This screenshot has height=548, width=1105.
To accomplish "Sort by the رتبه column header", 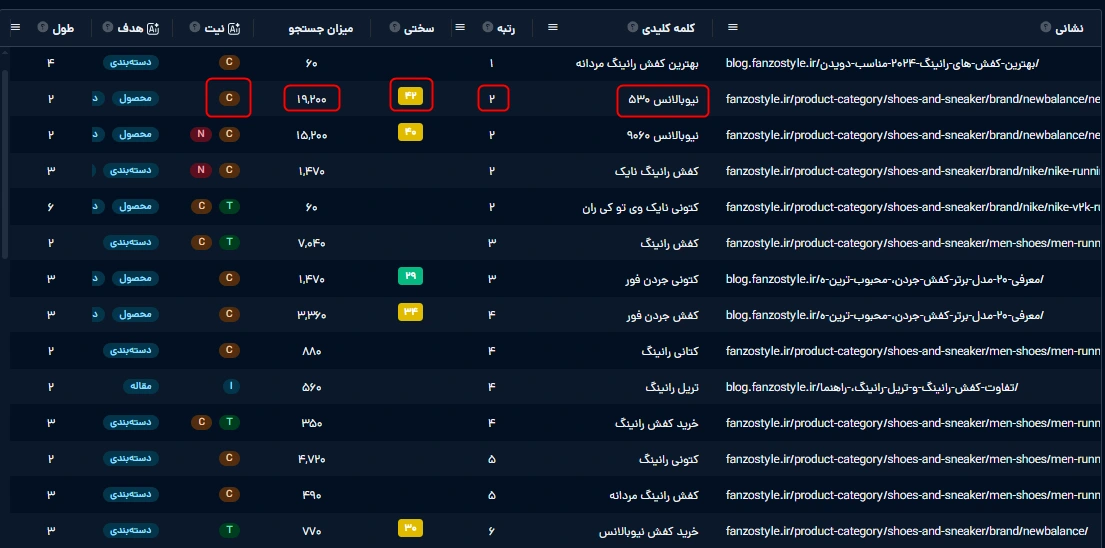I will (x=507, y=28).
